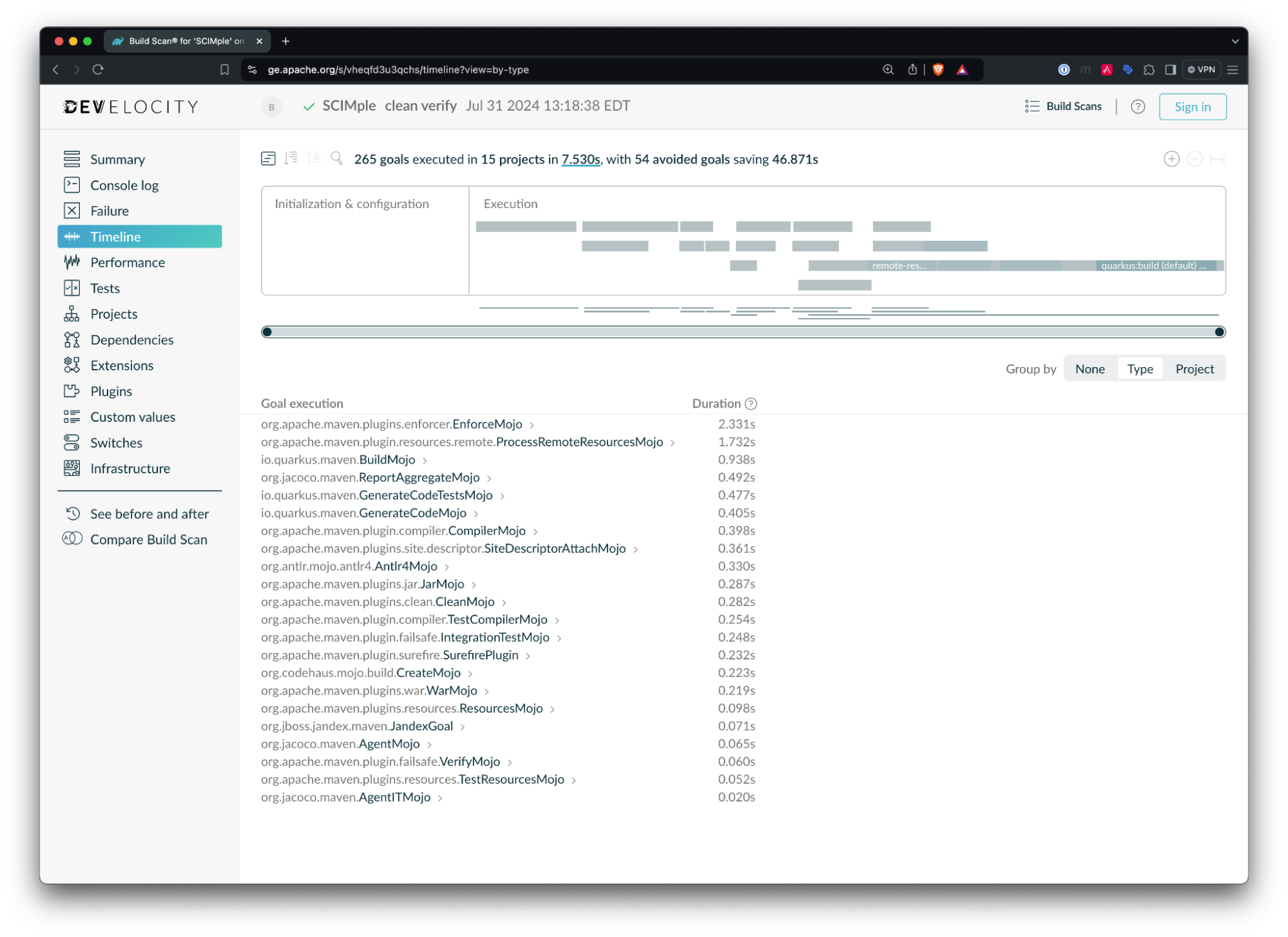Click the sort descending icon above the timeline
Screen dimensions: 1288x937
tap(291, 158)
